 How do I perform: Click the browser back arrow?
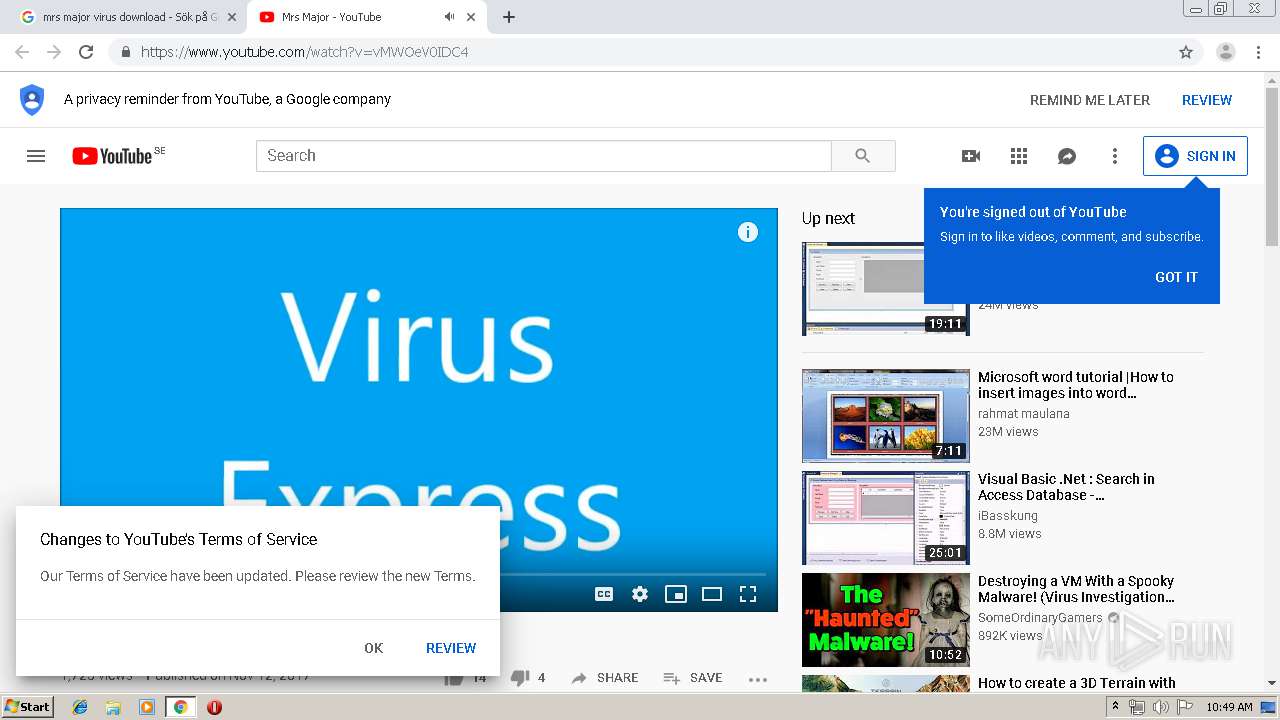(22, 52)
